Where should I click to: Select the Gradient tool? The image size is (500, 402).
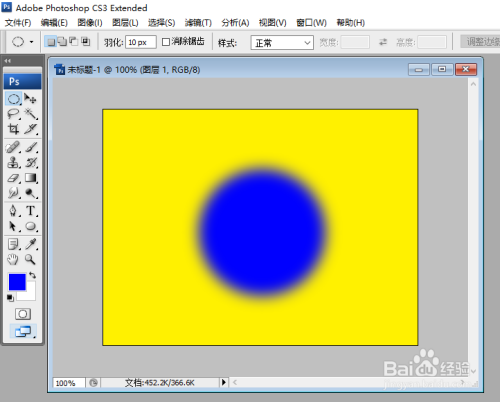tap(31, 178)
